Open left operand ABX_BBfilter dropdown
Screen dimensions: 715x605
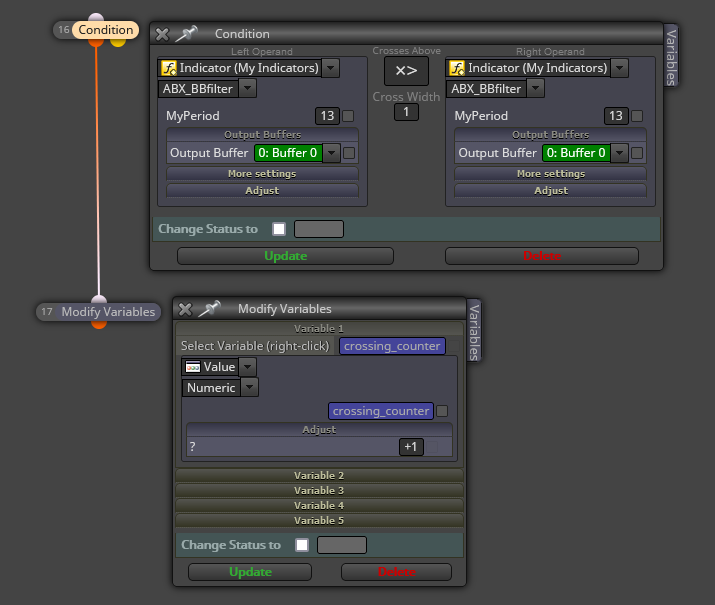click(247, 88)
